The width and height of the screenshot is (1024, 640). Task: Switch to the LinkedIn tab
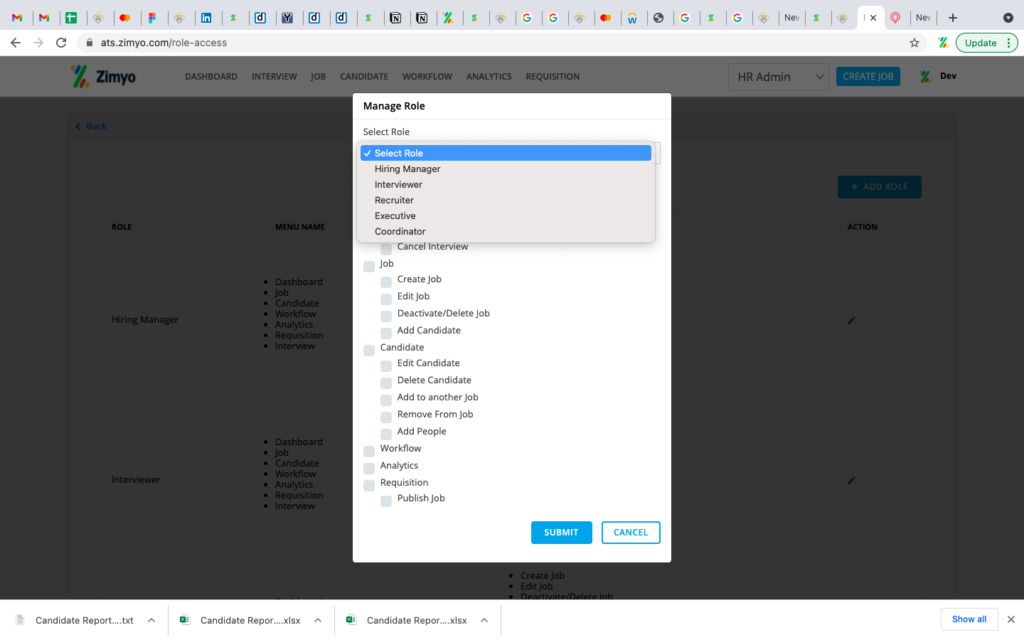coord(206,18)
